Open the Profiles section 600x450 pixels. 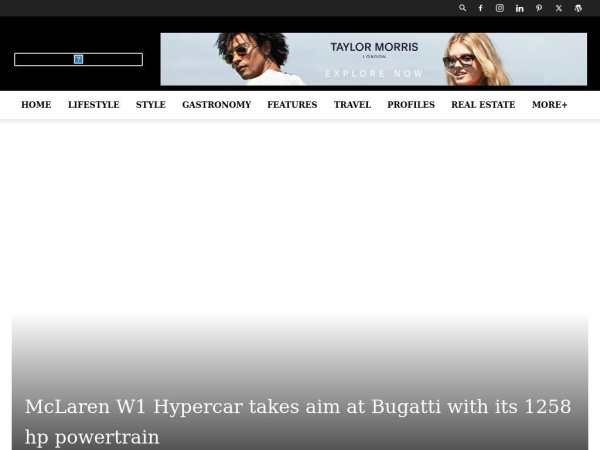(x=411, y=105)
